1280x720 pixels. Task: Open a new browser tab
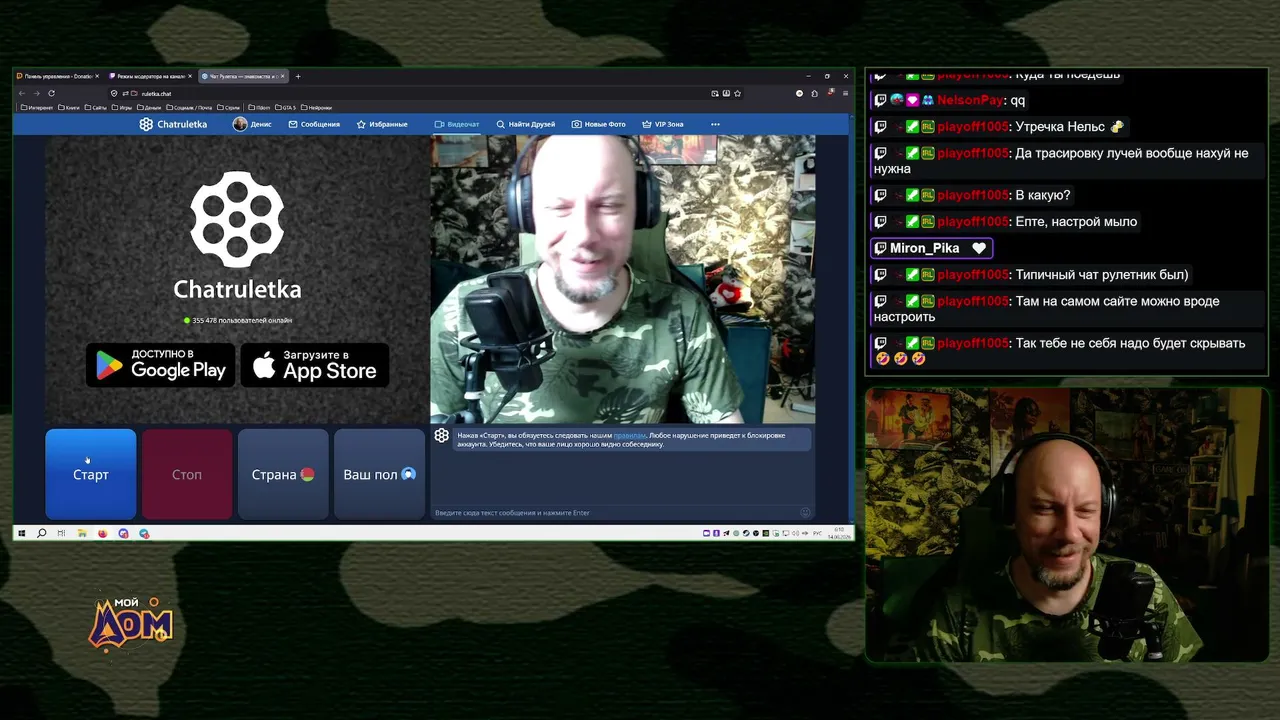(x=297, y=76)
